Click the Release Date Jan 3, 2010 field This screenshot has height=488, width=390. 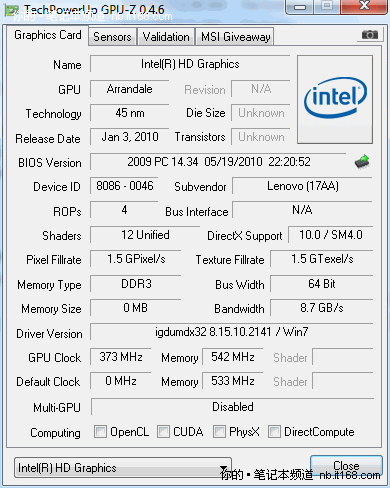(129, 137)
